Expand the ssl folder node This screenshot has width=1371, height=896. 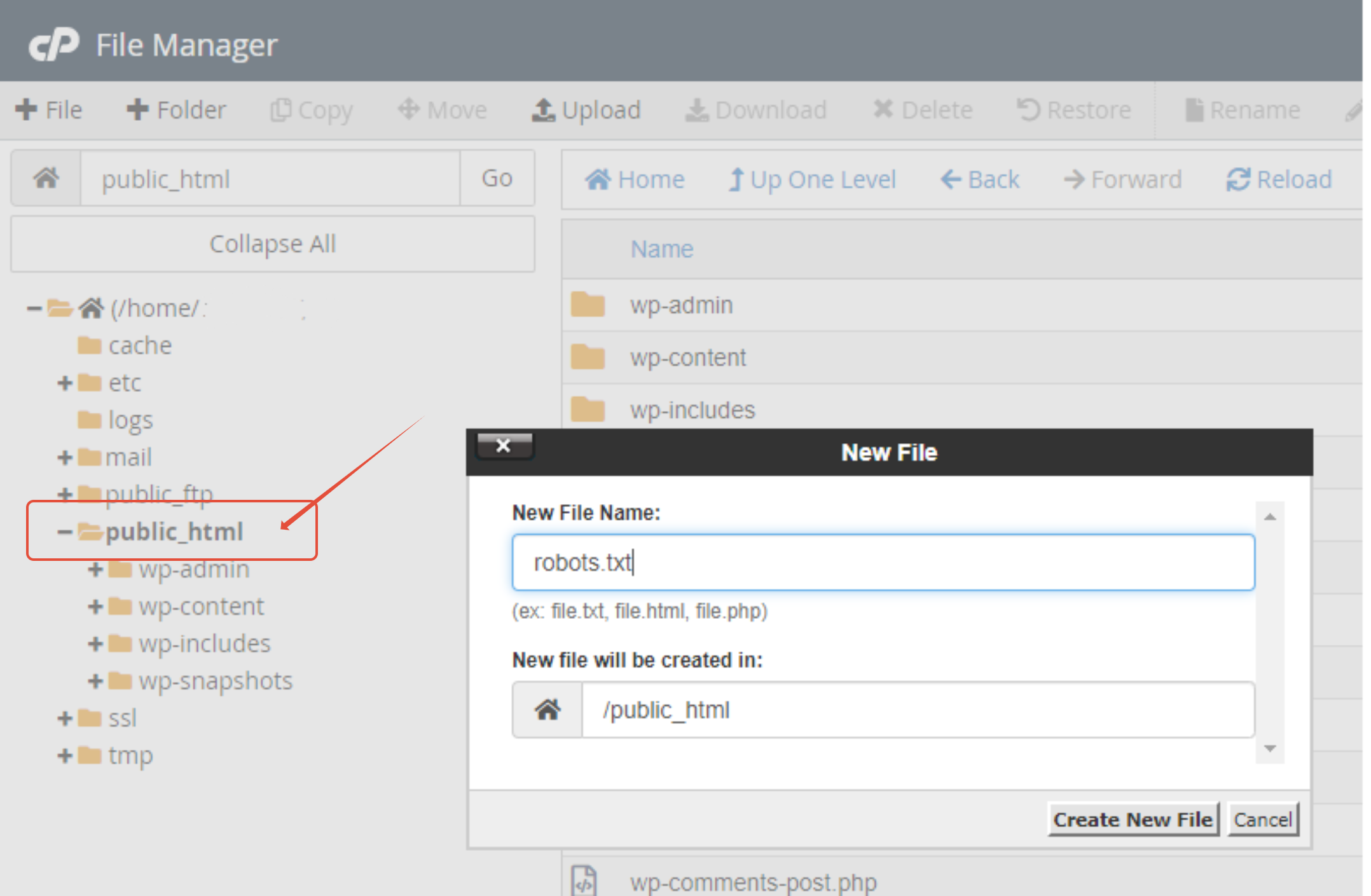click(x=64, y=719)
